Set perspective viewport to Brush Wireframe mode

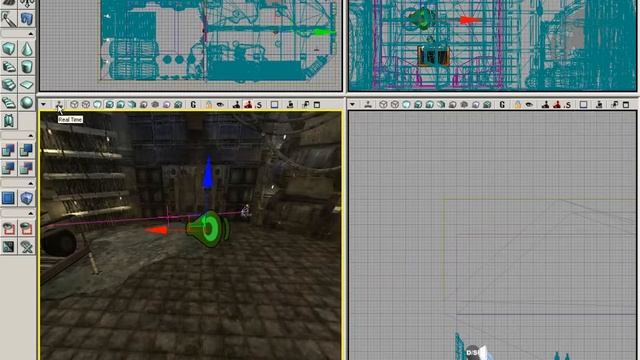tap(74, 105)
